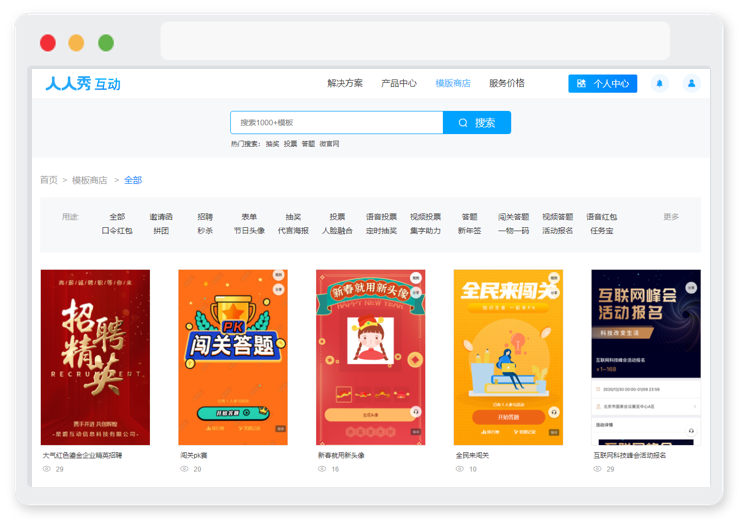This screenshot has height=520, width=740.
Task: Focus the 搜索1000+模板 search field
Action: click(336, 123)
